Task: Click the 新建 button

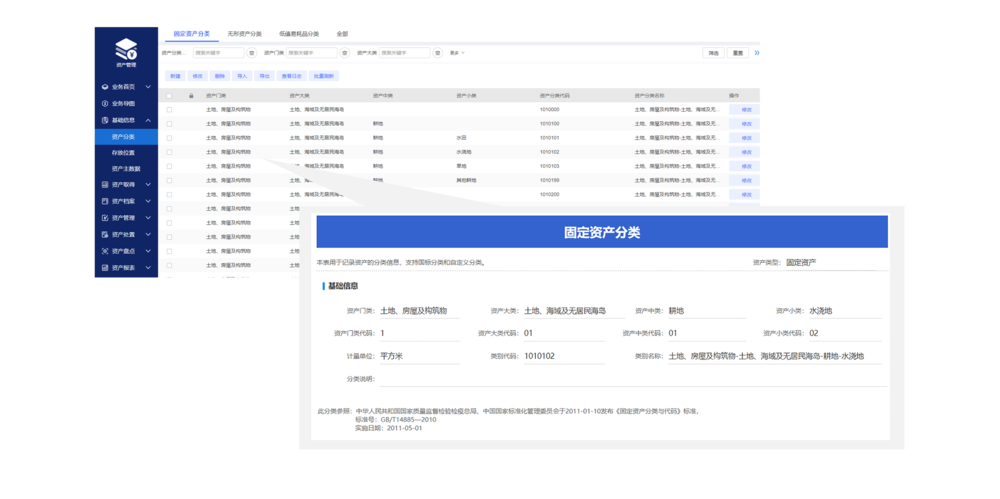Action: (x=175, y=76)
